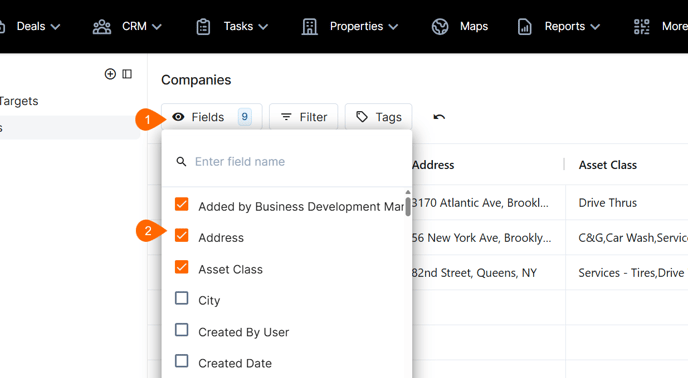The height and width of the screenshot is (378, 688).
Task: Click the undo arrow icon
Action: (439, 117)
